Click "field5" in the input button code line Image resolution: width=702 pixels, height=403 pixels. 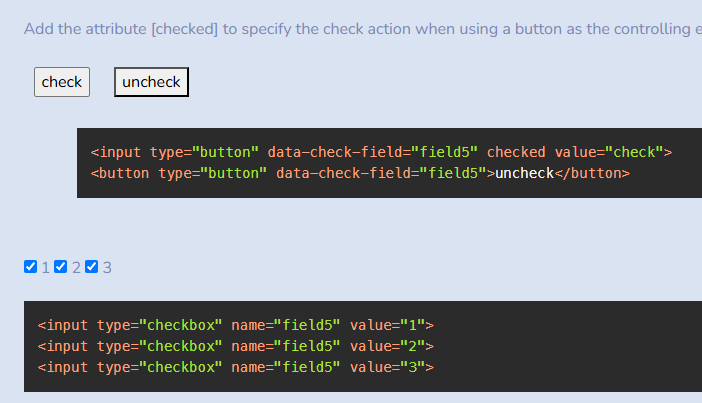449,152
